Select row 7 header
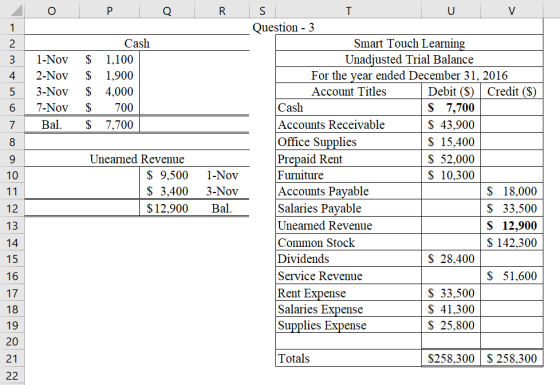The height and width of the screenshot is (385, 560). coord(12,125)
